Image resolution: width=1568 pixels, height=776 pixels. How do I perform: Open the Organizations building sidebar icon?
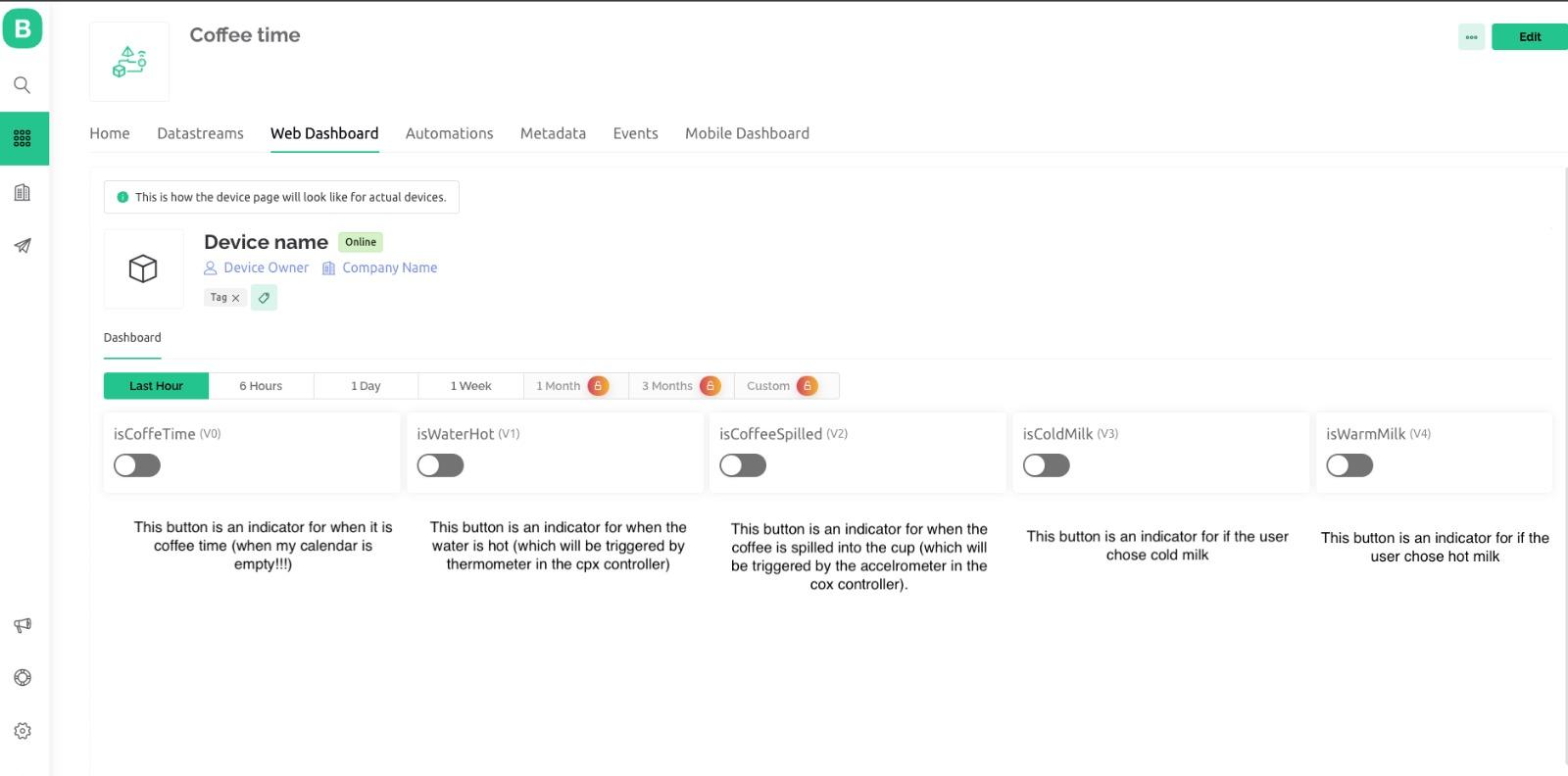(x=23, y=192)
